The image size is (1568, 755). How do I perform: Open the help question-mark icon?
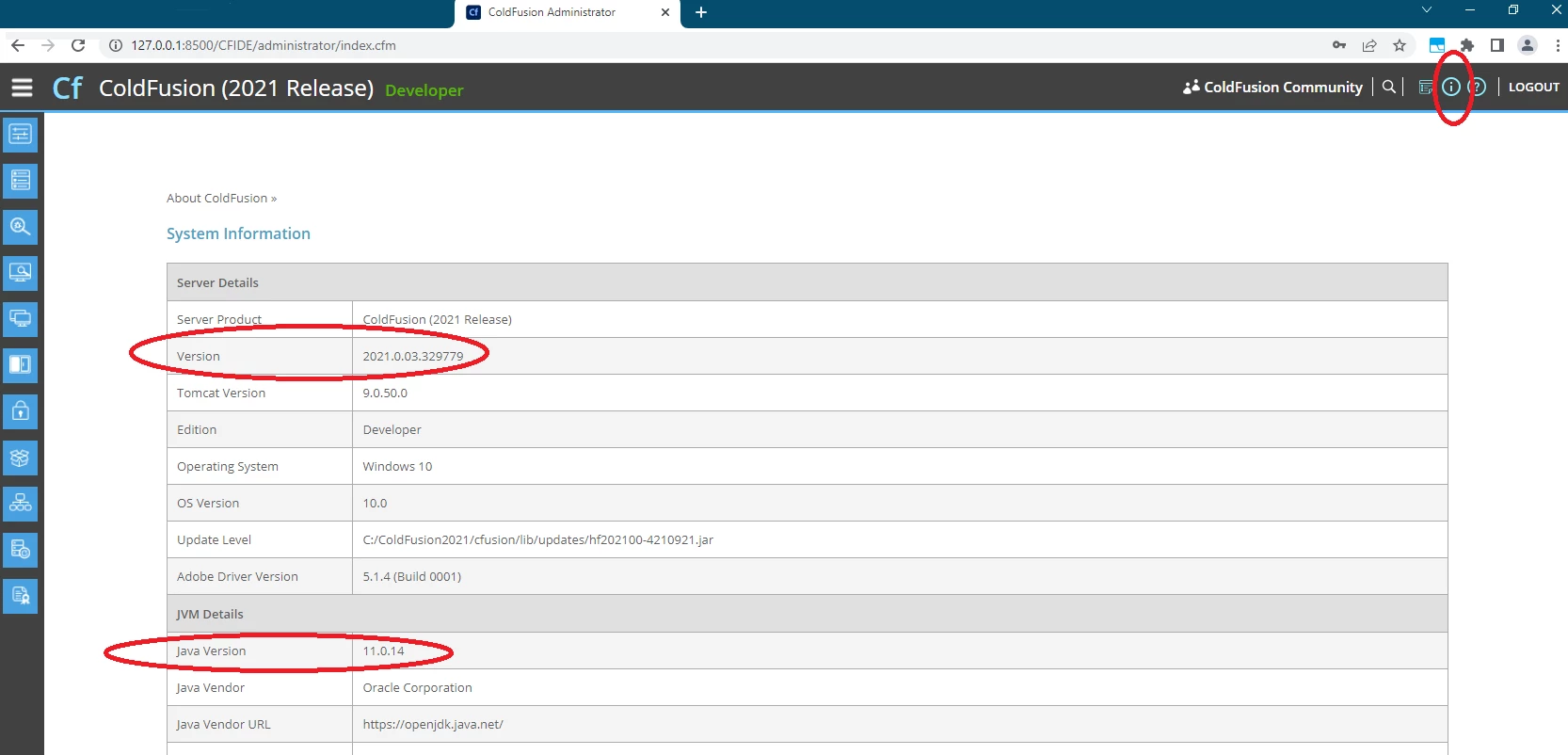(x=1478, y=87)
